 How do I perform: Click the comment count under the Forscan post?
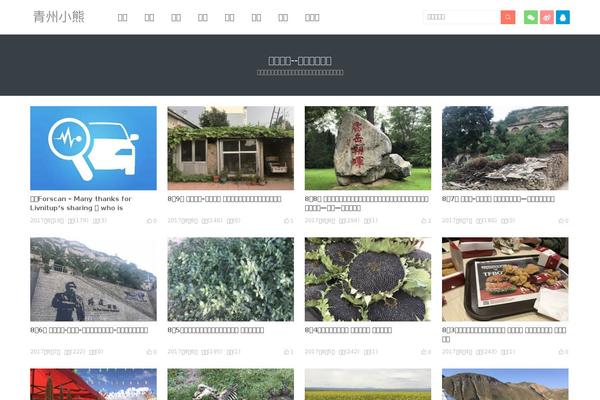point(100,220)
